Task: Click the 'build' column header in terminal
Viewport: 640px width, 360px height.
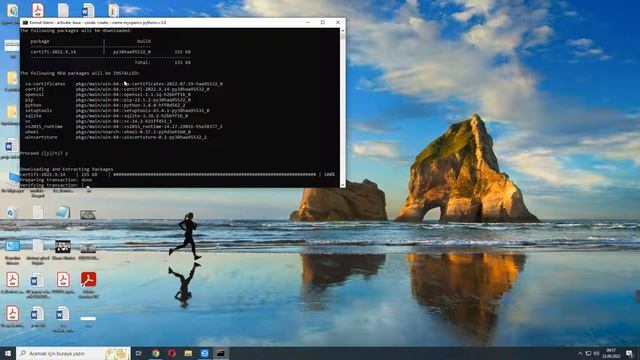Action: coord(144,41)
